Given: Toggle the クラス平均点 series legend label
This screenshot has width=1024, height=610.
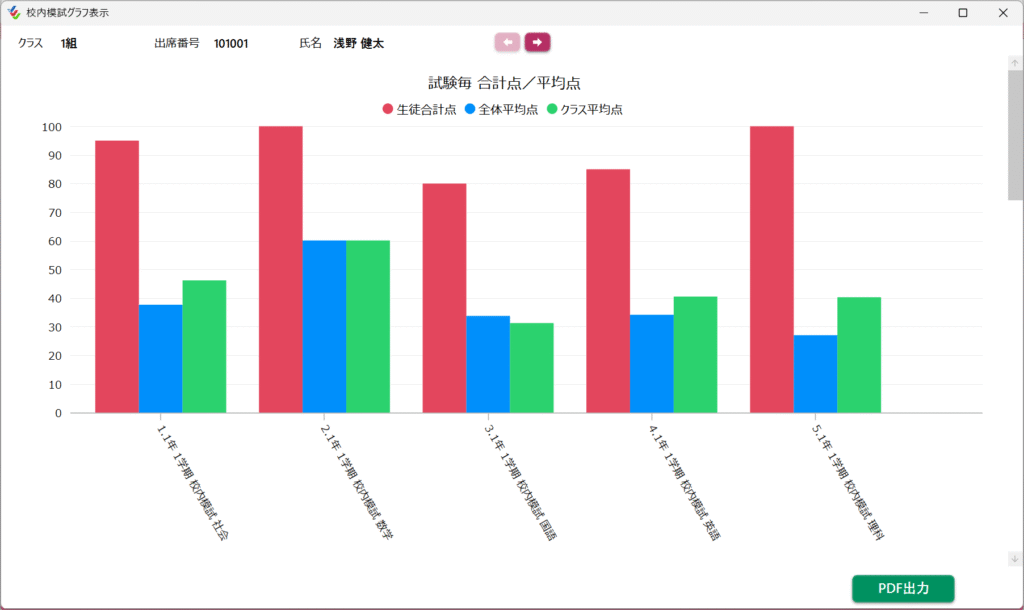Looking at the screenshot, I should (591, 109).
